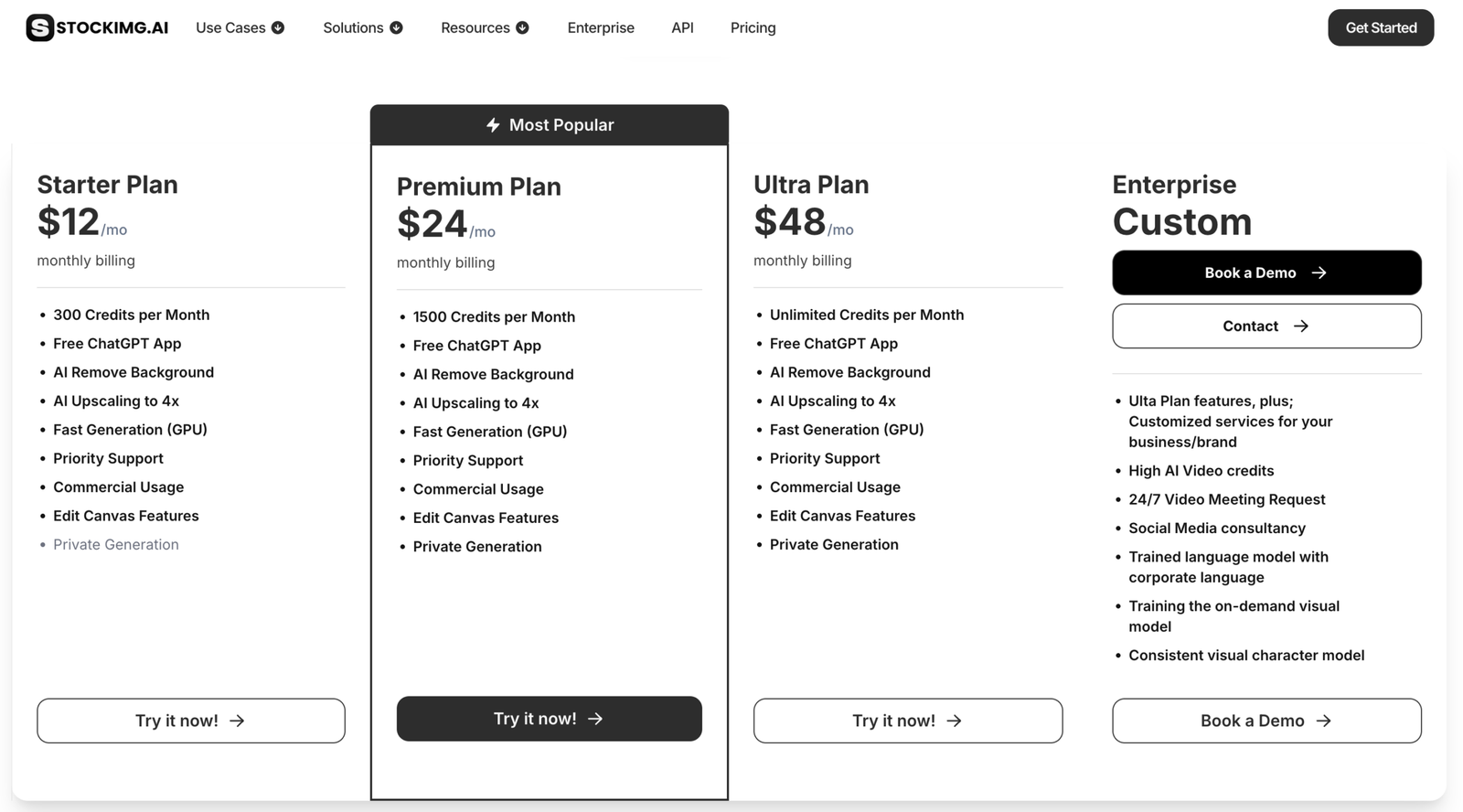This screenshot has width=1463, height=812.
Task: Click the arrow icon beside Contact
Action: click(1301, 326)
